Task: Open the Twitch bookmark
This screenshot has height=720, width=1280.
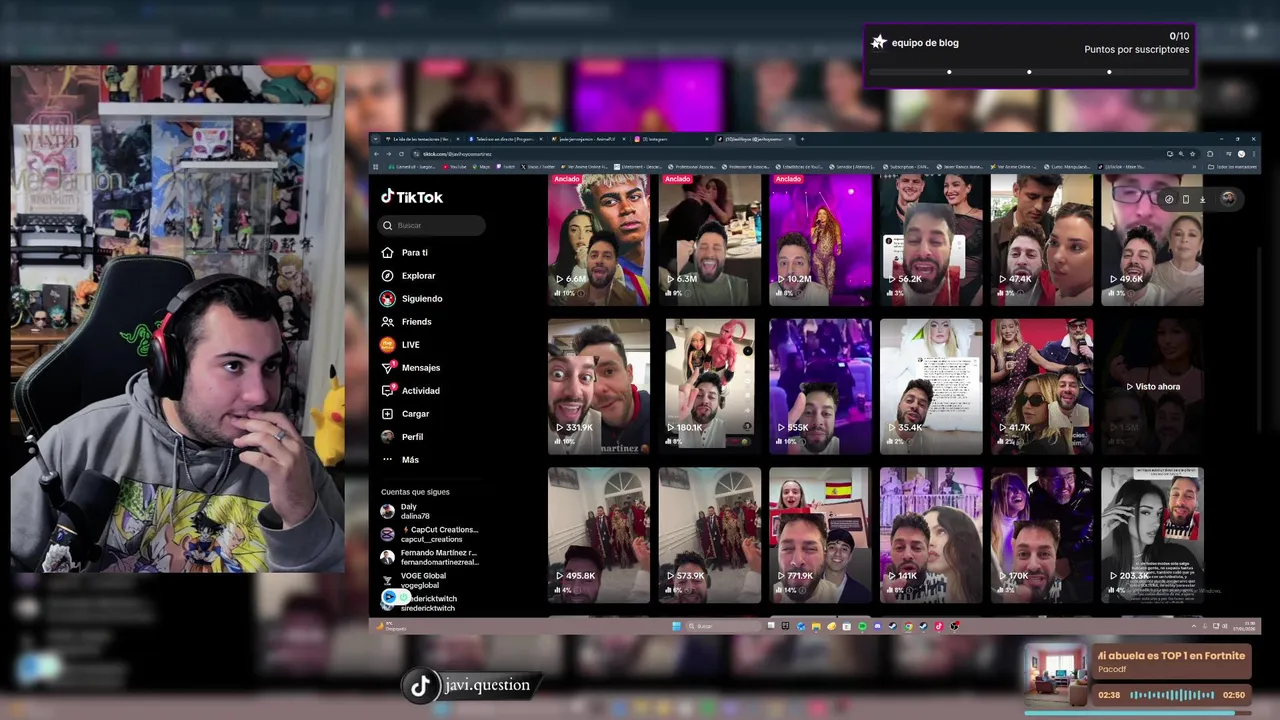Action: pyautogui.click(x=505, y=166)
